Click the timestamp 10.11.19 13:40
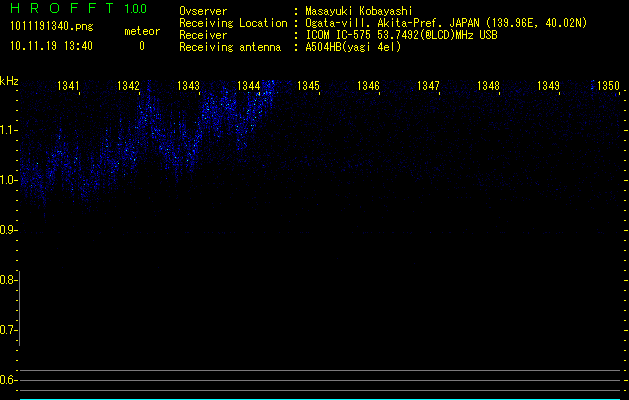The image size is (629, 400). tap(51, 46)
